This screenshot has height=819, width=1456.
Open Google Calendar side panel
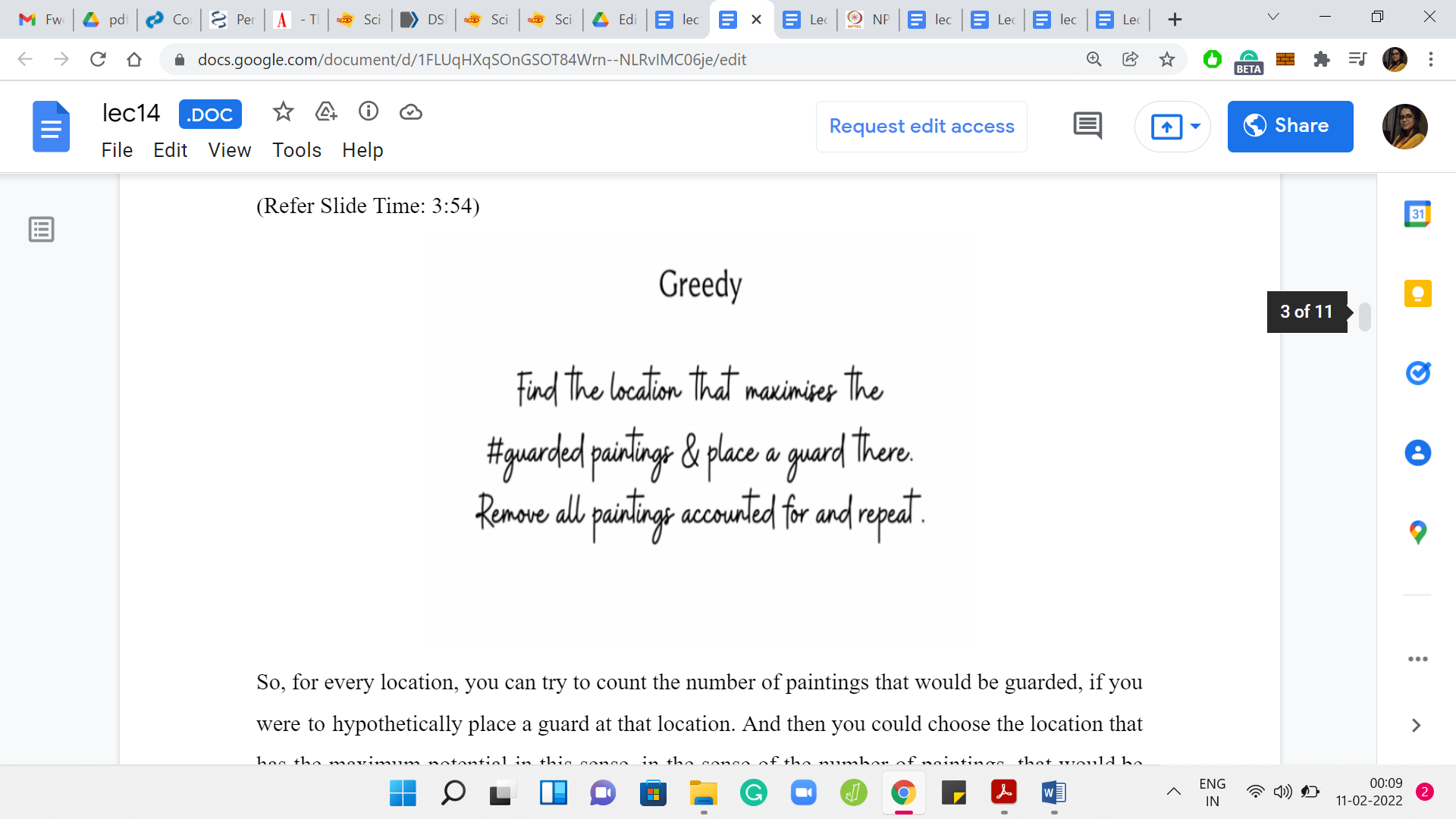point(1417,214)
